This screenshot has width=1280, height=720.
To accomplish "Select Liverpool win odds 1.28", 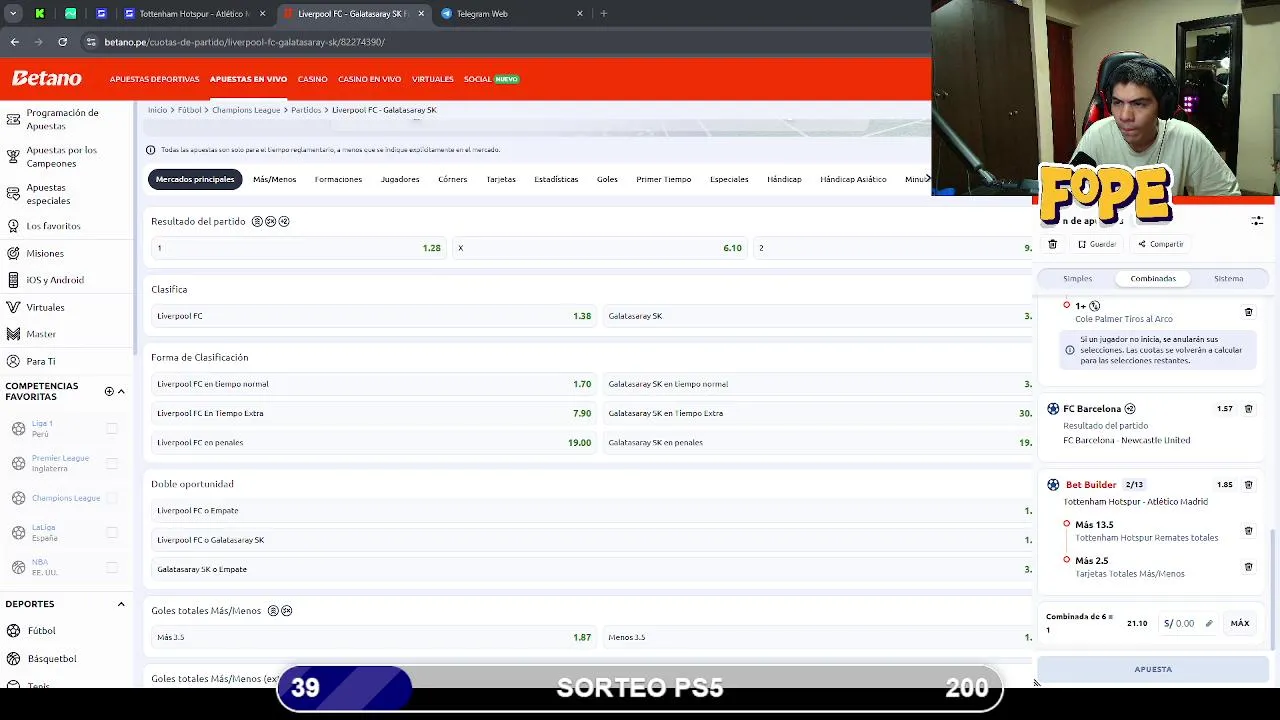I will tap(298, 248).
